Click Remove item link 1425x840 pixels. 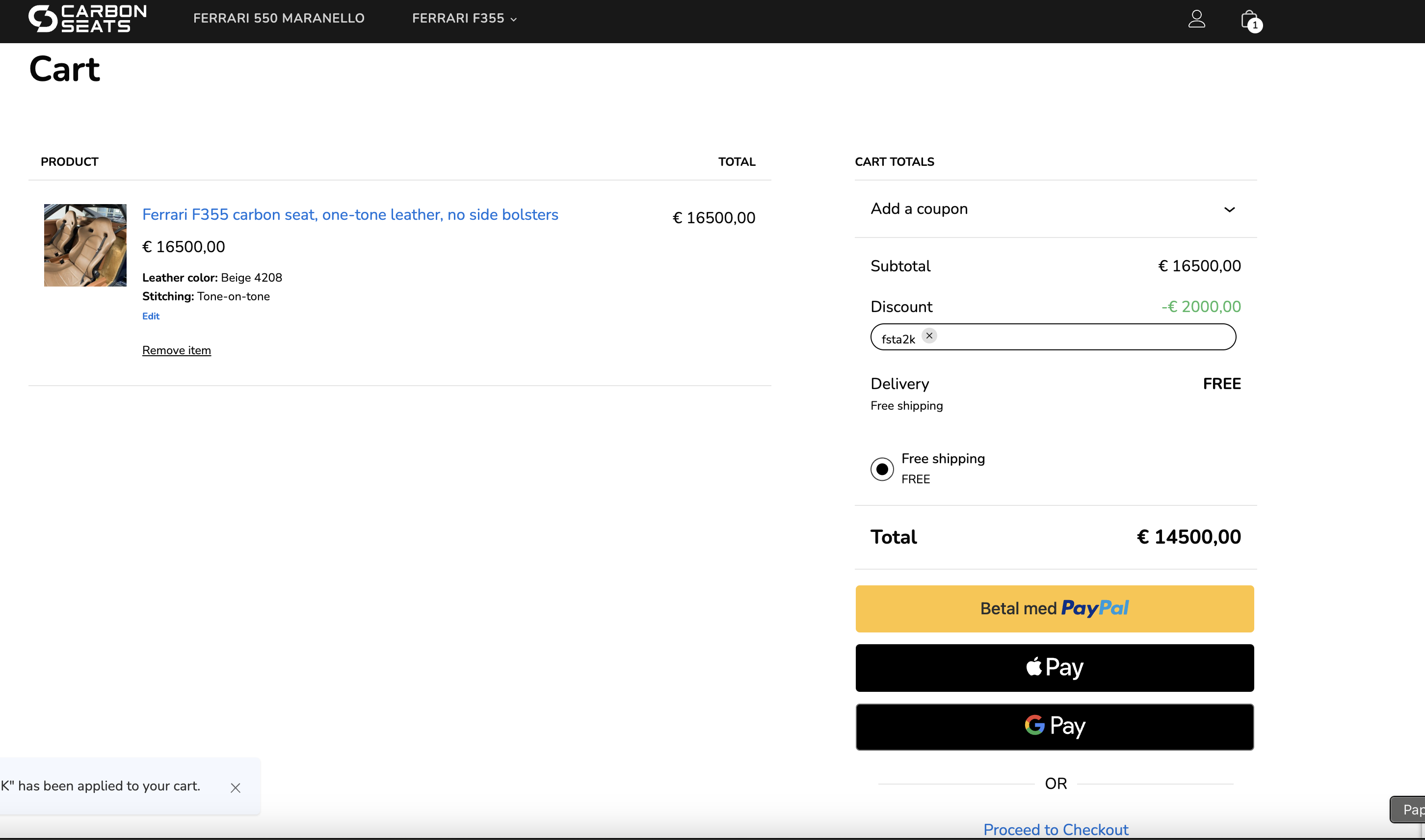tap(177, 350)
